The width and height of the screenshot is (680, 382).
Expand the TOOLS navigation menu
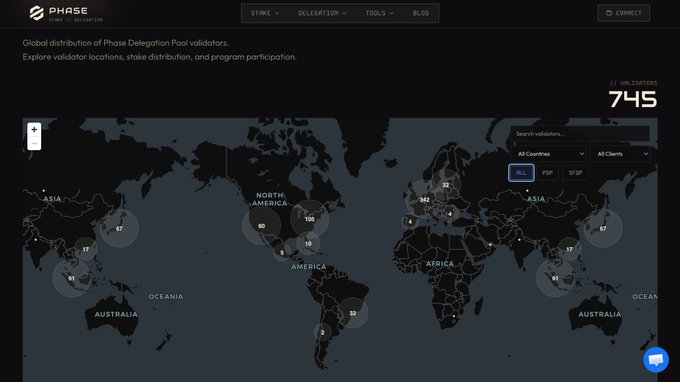click(379, 13)
